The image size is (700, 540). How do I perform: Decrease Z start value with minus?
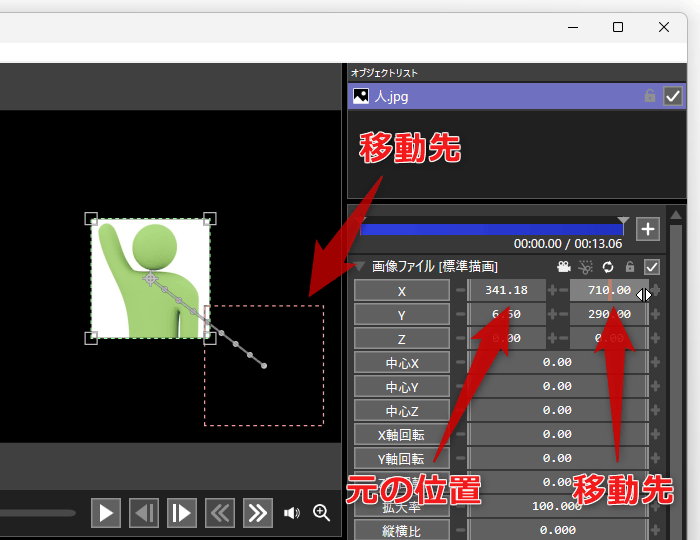[x=460, y=338]
